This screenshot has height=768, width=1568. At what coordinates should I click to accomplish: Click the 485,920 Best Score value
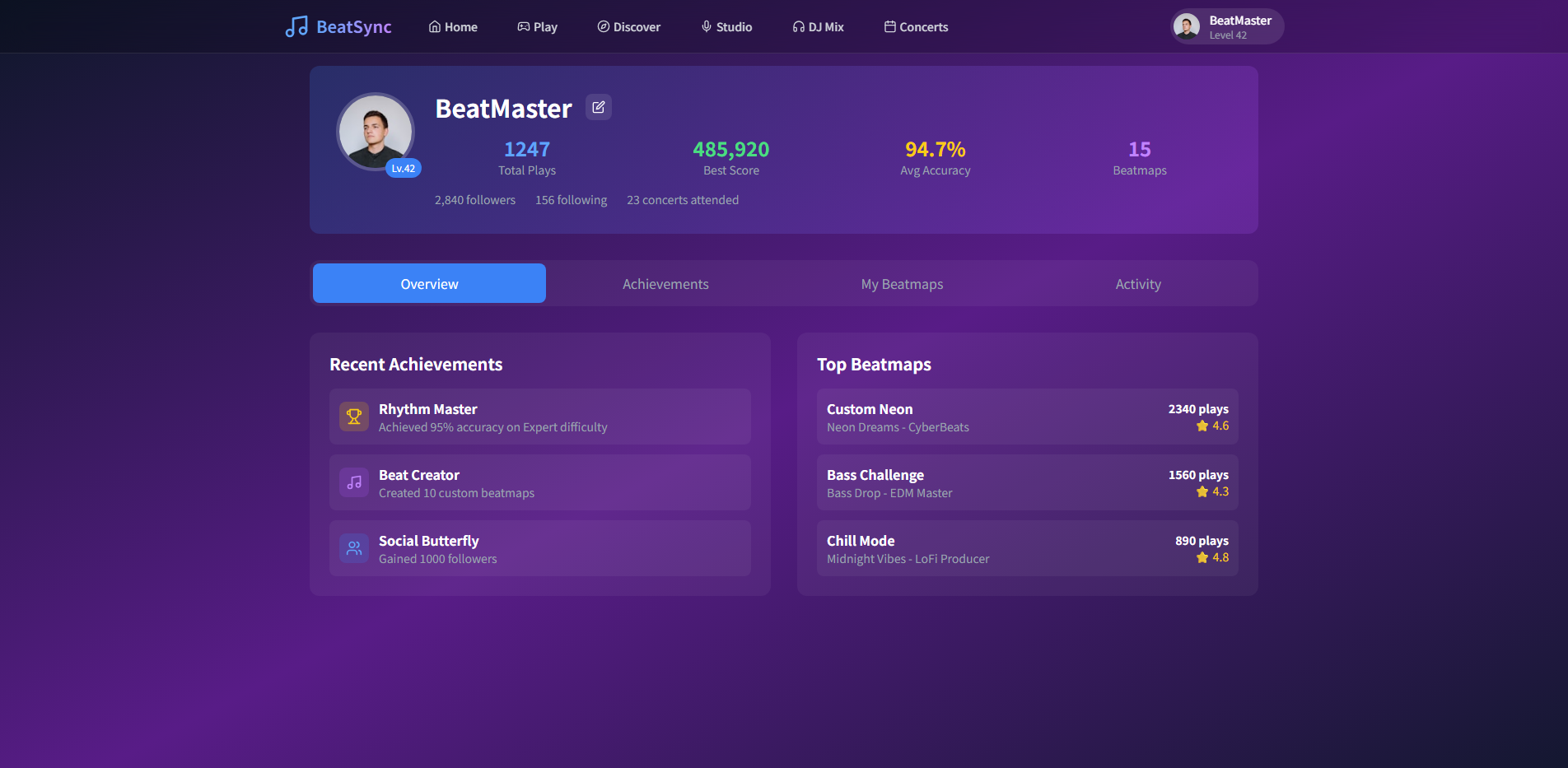[731, 149]
